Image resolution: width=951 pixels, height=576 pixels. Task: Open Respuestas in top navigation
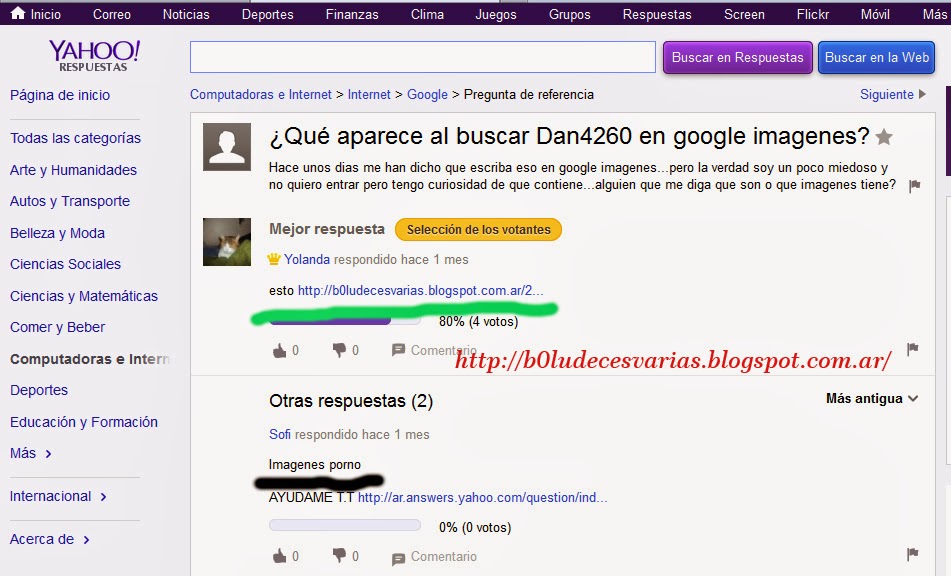[657, 14]
